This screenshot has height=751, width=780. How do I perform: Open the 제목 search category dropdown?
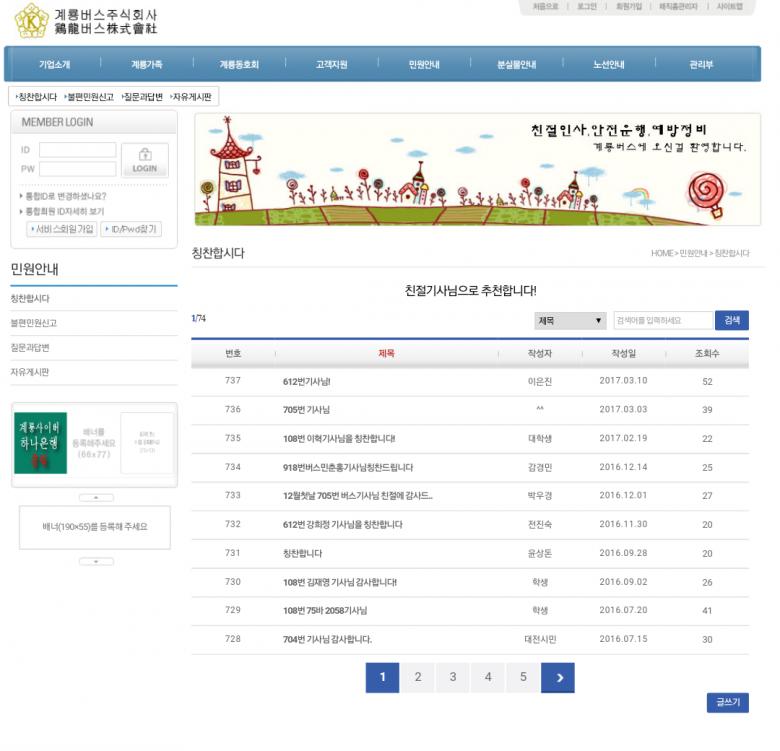570,321
